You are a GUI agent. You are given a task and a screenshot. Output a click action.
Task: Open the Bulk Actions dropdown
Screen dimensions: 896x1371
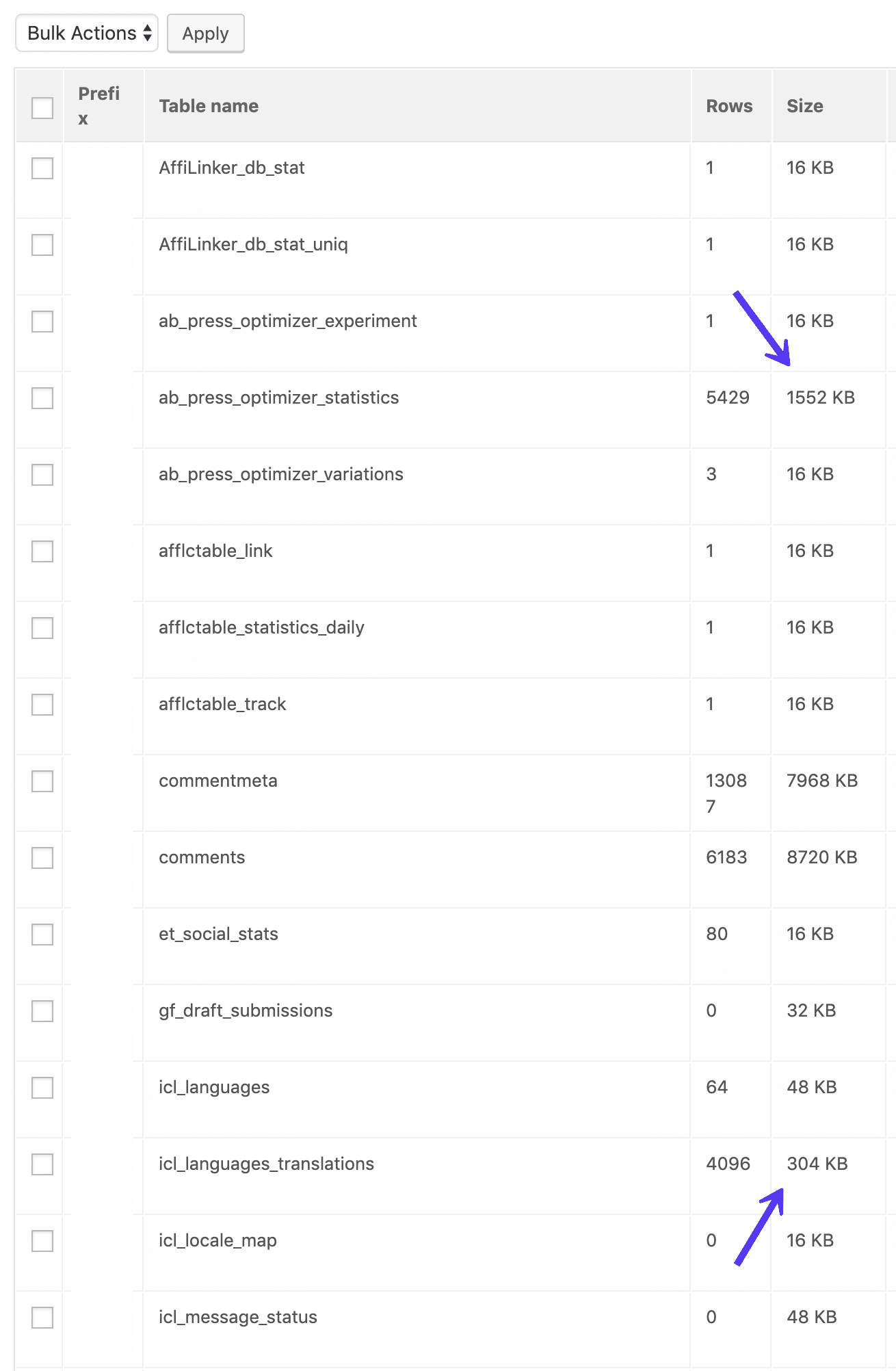coord(86,32)
